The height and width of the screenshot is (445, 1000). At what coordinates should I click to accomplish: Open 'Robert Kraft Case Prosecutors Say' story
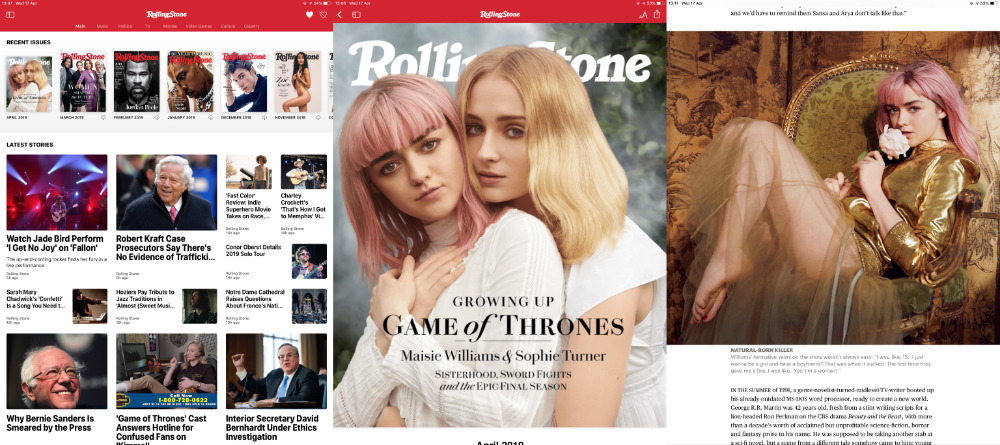(165, 248)
